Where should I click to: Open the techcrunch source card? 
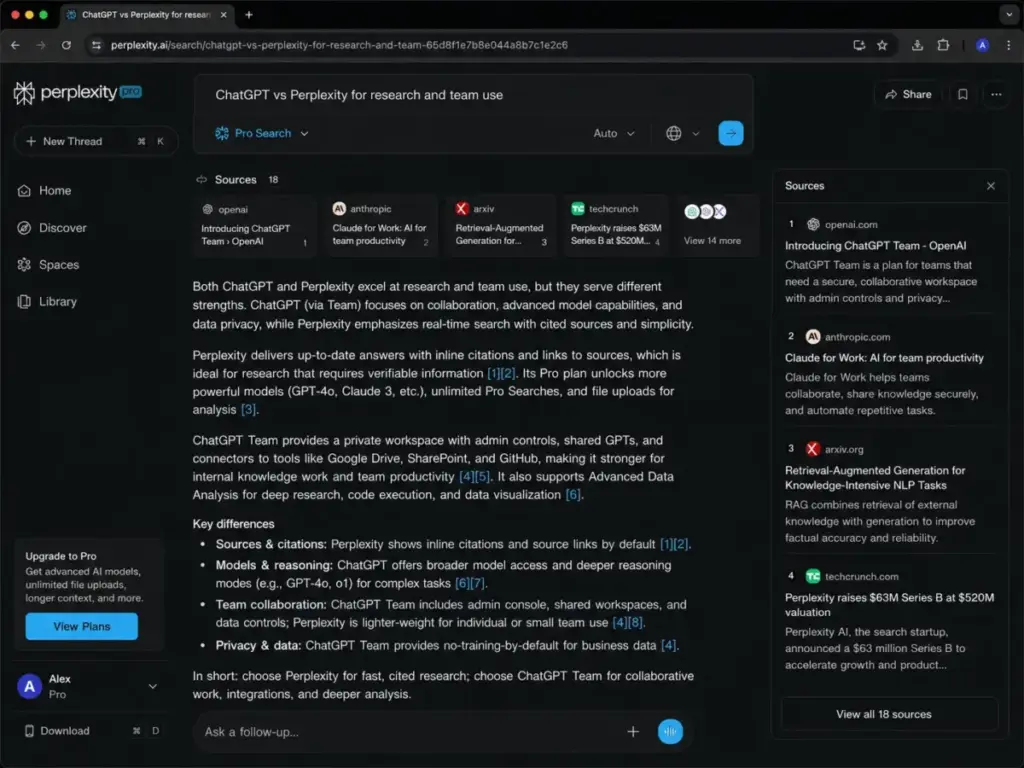616,225
